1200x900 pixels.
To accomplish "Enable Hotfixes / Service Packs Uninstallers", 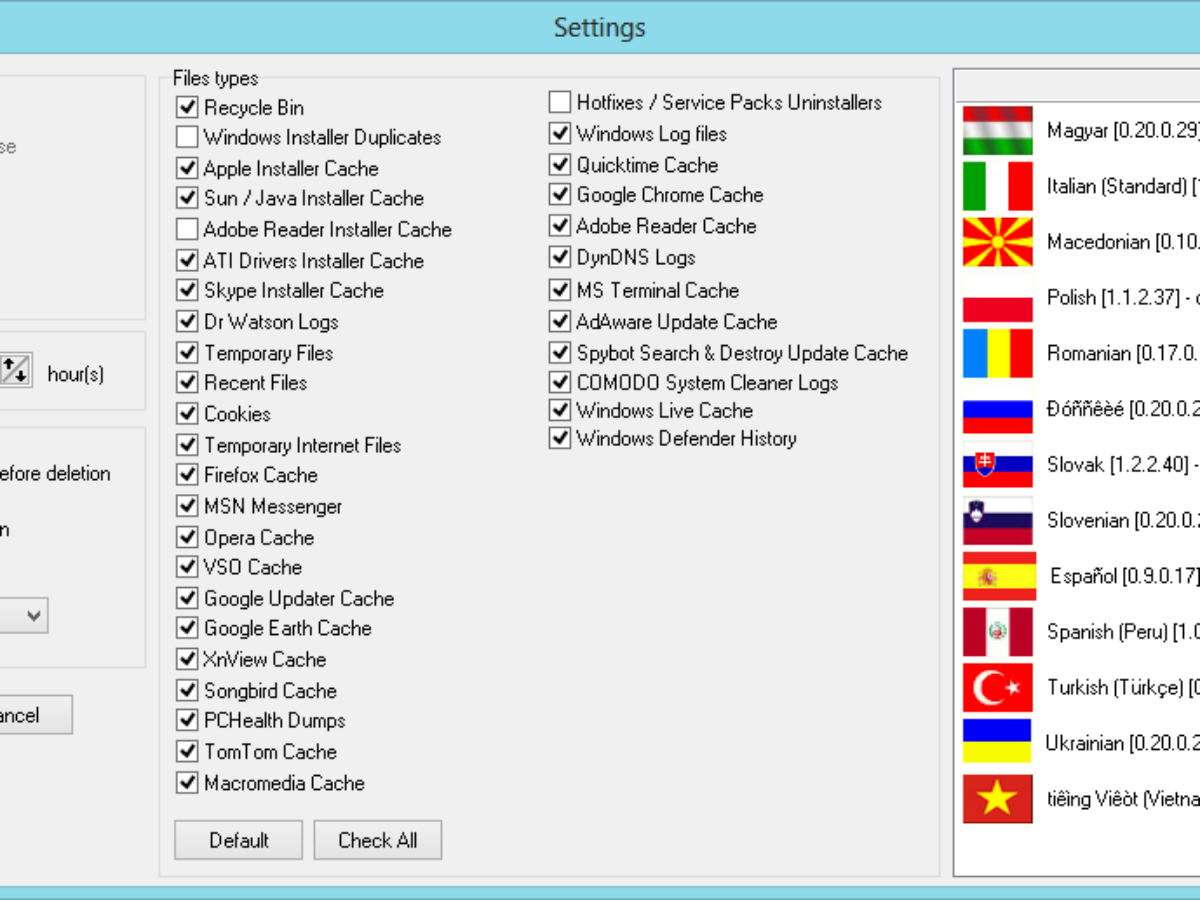I will pos(560,102).
